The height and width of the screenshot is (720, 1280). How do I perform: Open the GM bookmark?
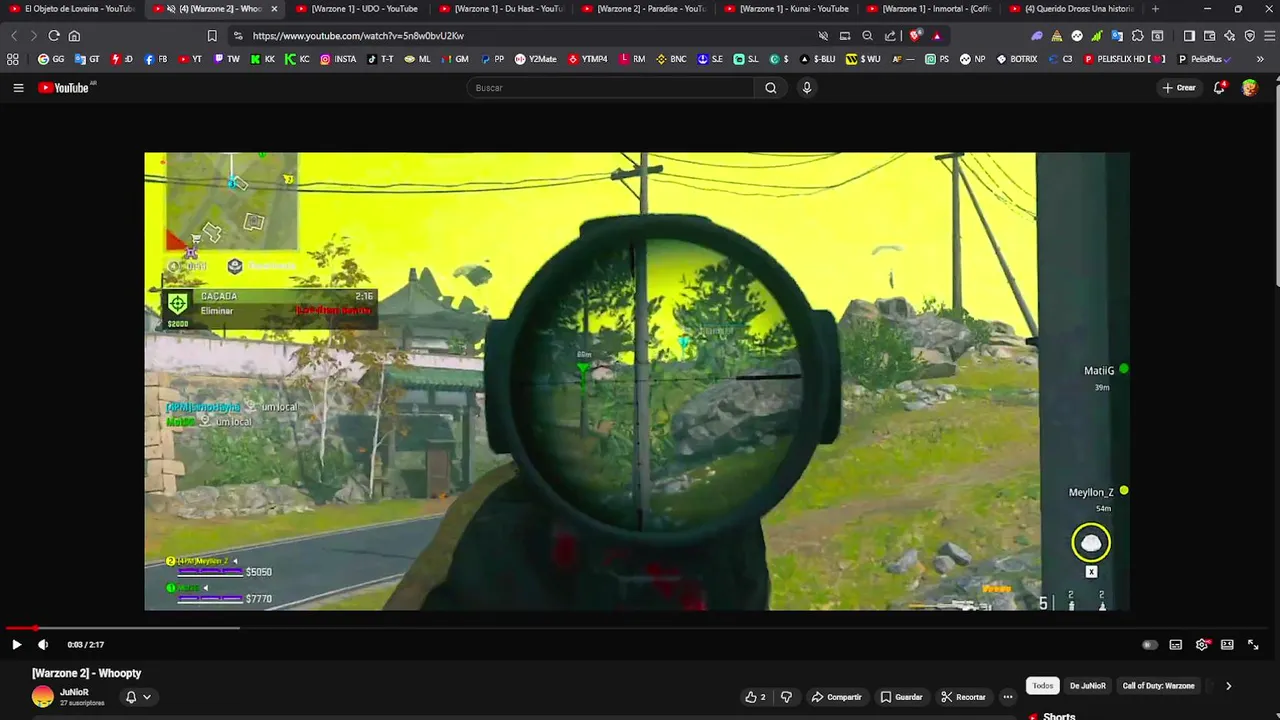pyautogui.click(x=455, y=59)
